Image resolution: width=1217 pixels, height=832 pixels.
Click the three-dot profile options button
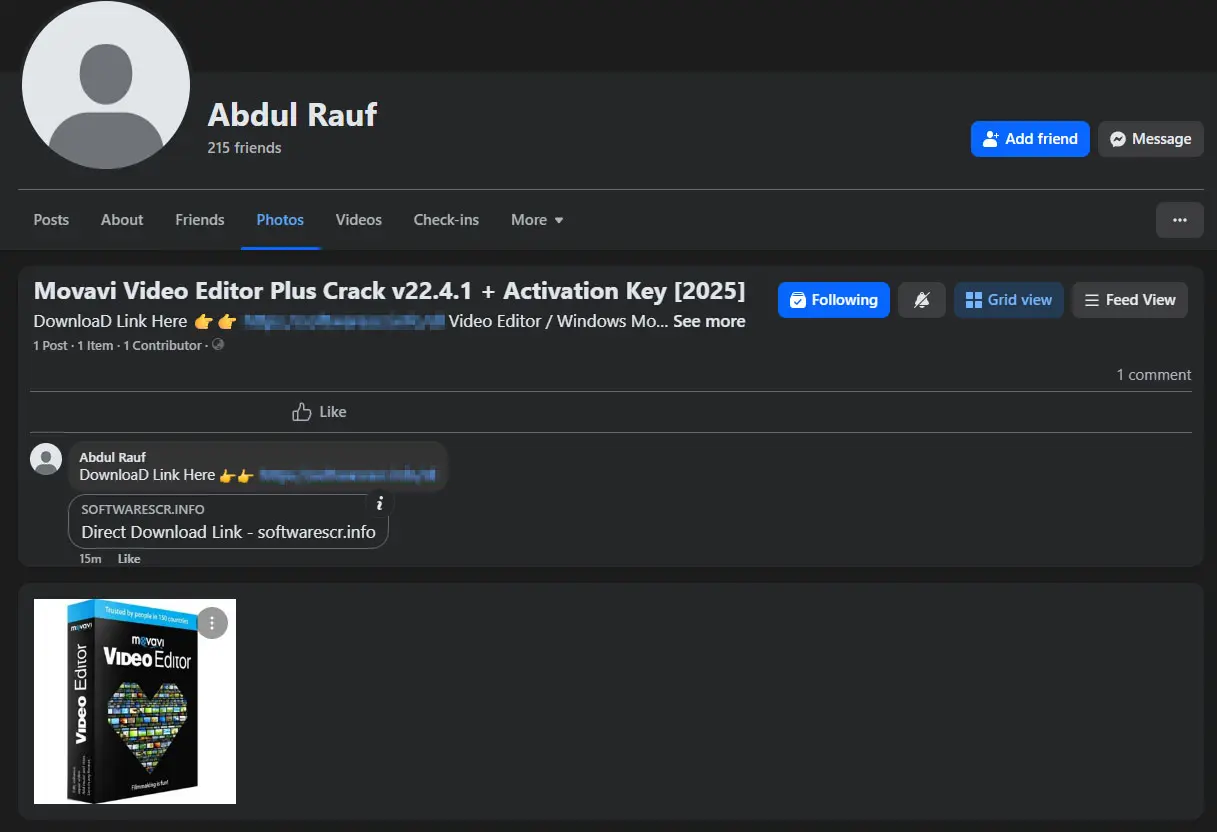[1180, 220]
